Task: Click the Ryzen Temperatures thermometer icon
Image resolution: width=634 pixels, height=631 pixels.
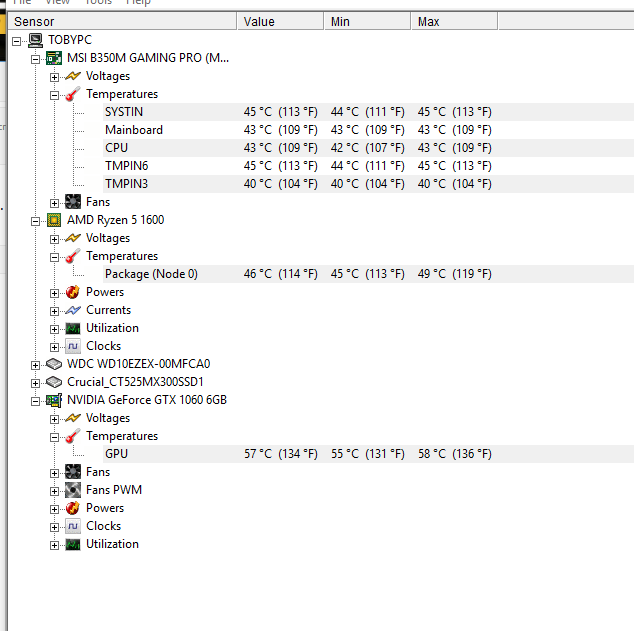Action: [73, 256]
